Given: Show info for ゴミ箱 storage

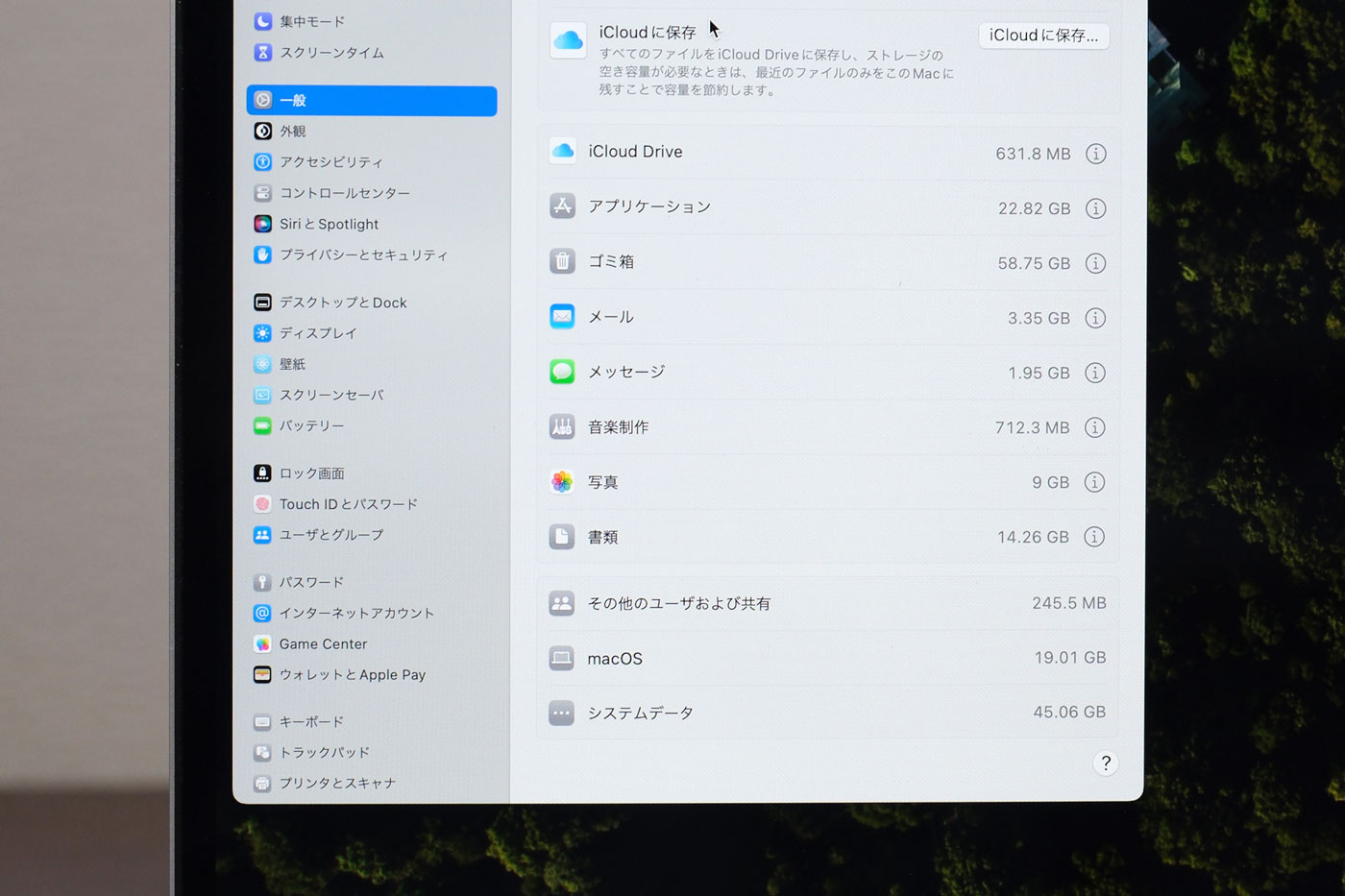Looking at the screenshot, I should [x=1095, y=263].
